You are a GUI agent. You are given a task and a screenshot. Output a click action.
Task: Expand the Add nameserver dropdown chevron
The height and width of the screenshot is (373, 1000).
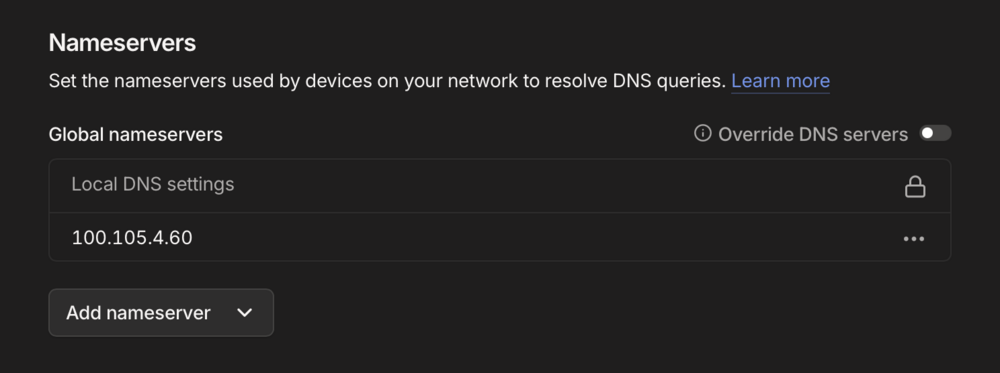244,312
